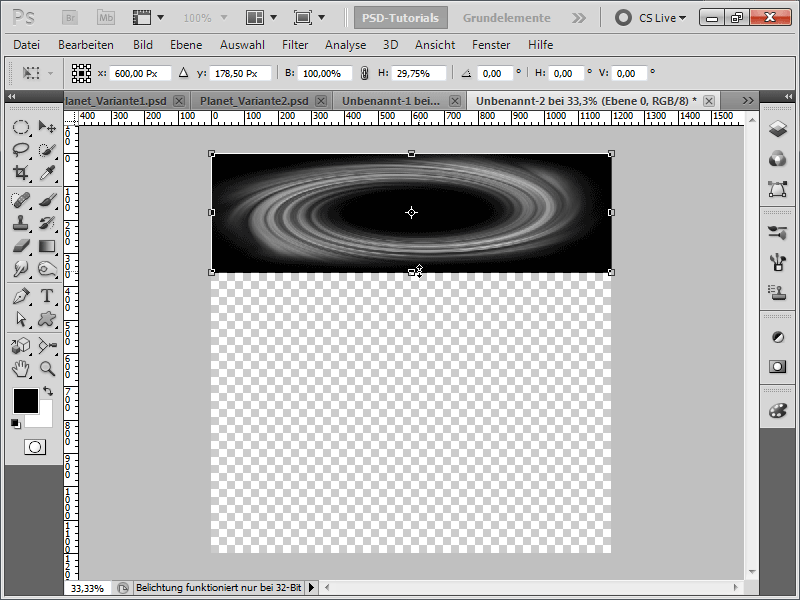Launch Mini Bridge

tap(106, 18)
